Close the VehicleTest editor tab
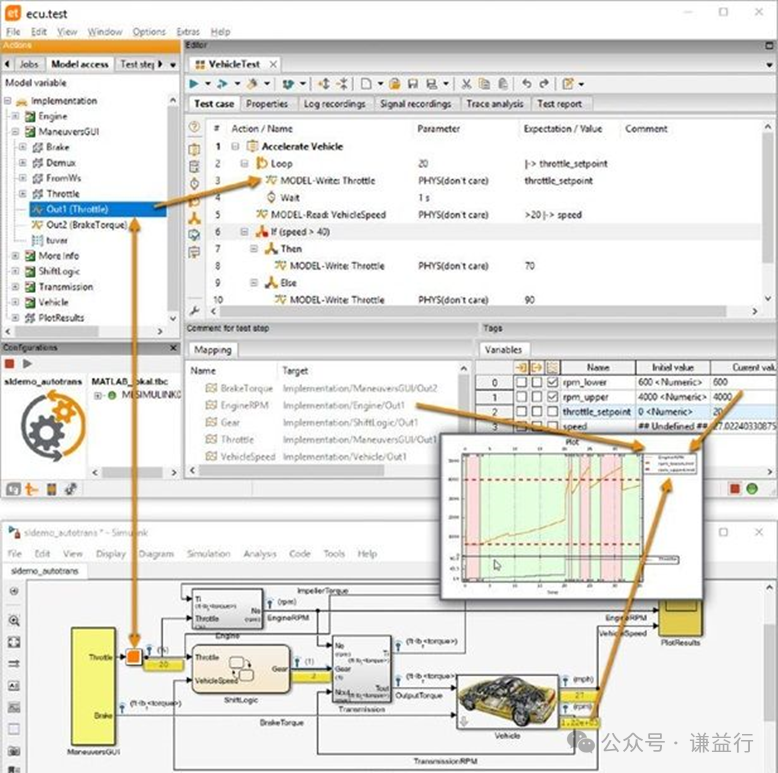Viewport: 778px width, 773px height. (x=273, y=64)
